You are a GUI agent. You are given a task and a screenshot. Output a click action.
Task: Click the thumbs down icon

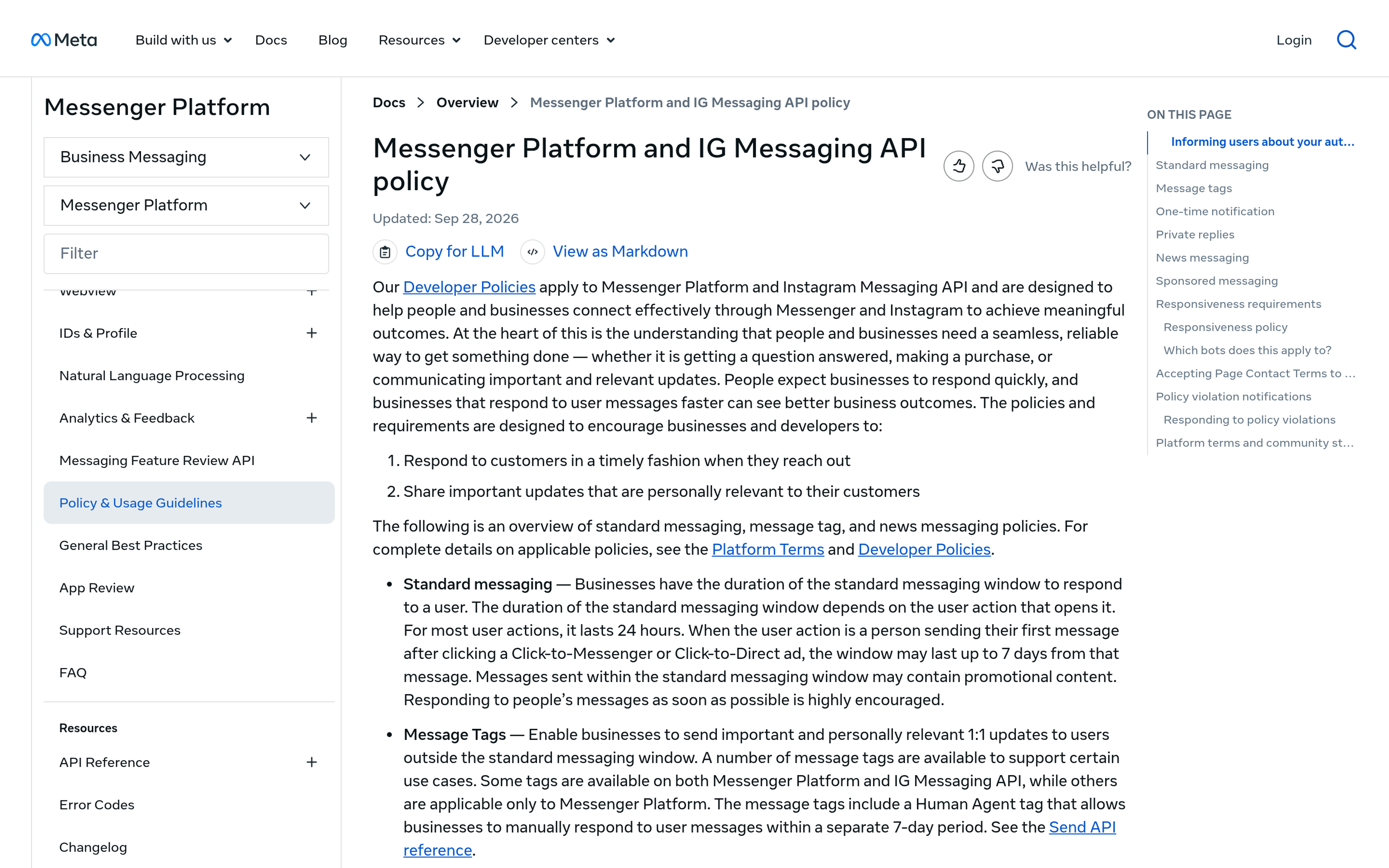tap(997, 166)
